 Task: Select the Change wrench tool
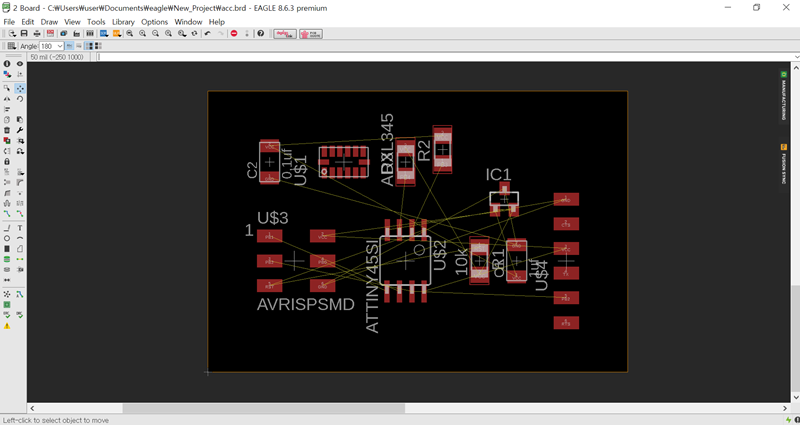[x=20, y=130]
